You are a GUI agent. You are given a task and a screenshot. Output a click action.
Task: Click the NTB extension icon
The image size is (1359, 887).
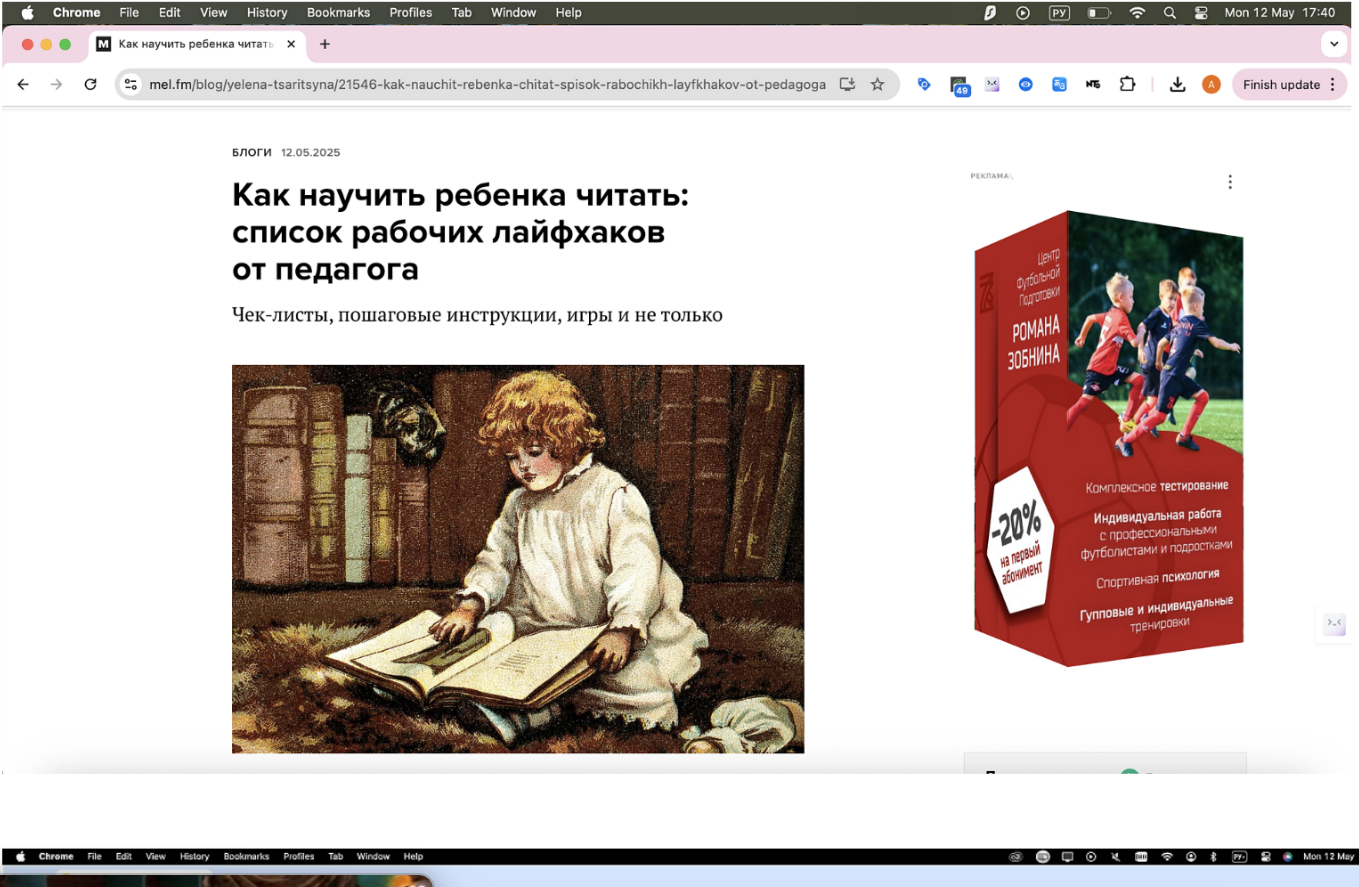click(x=1093, y=85)
